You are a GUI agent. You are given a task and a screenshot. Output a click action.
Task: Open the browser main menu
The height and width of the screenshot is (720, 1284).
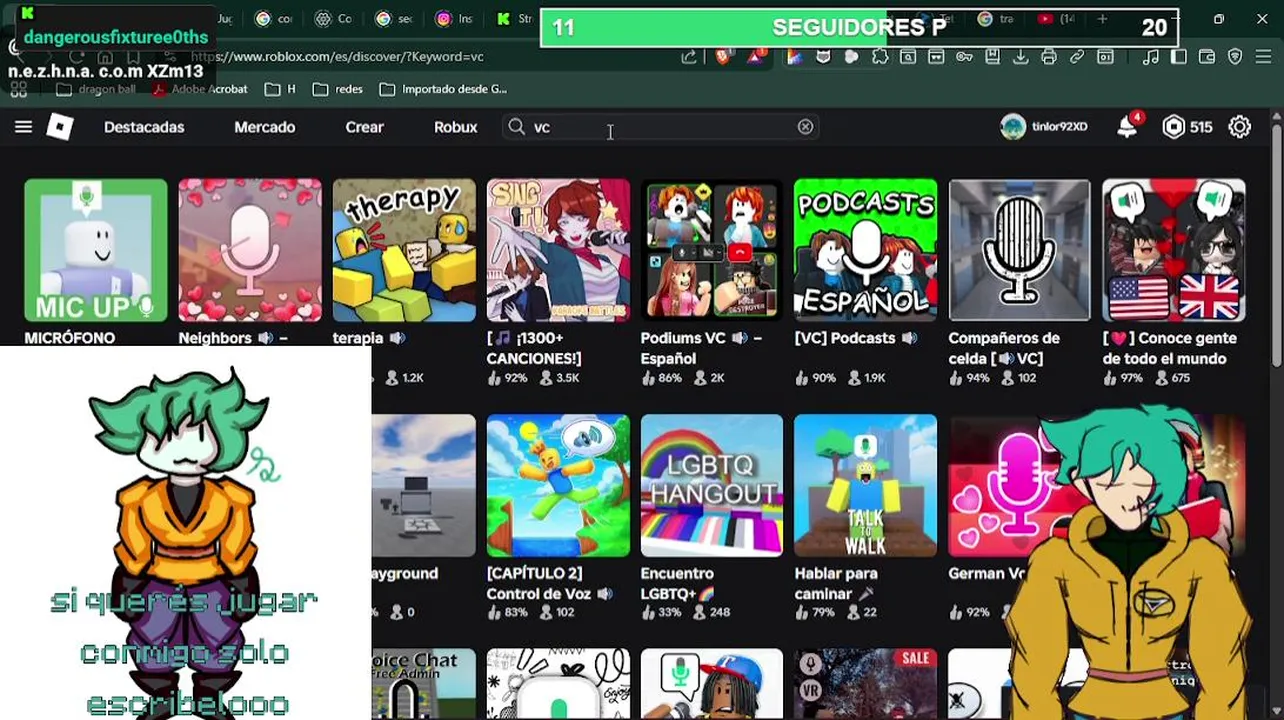click(1265, 57)
